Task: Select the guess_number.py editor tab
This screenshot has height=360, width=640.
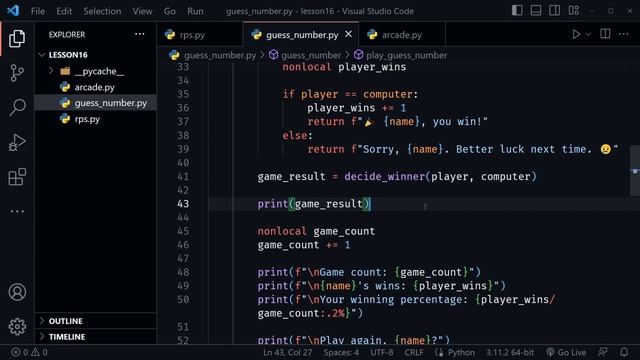Action: pyautogui.click(x=301, y=35)
